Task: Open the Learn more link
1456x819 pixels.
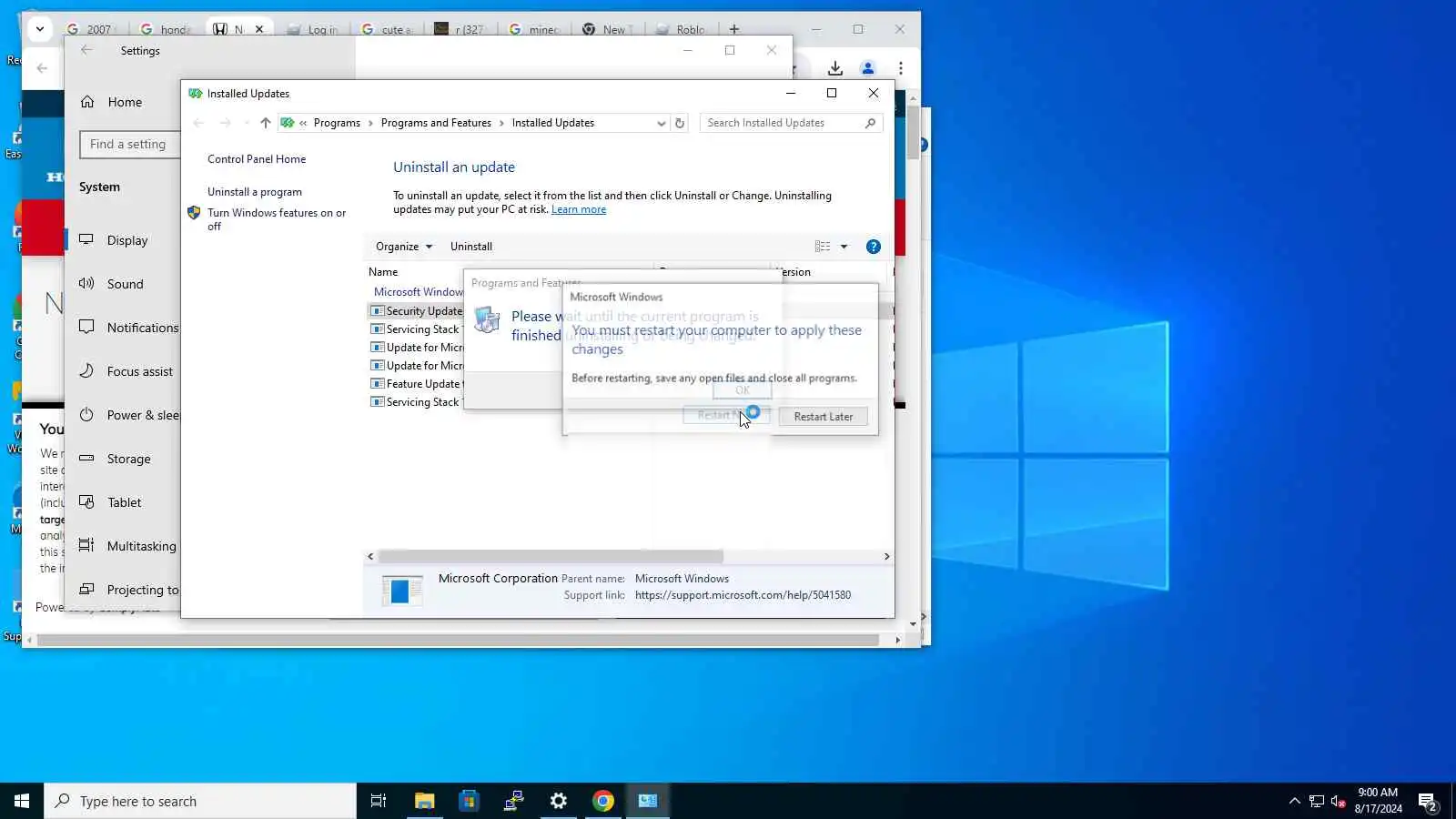Action: pos(579,209)
